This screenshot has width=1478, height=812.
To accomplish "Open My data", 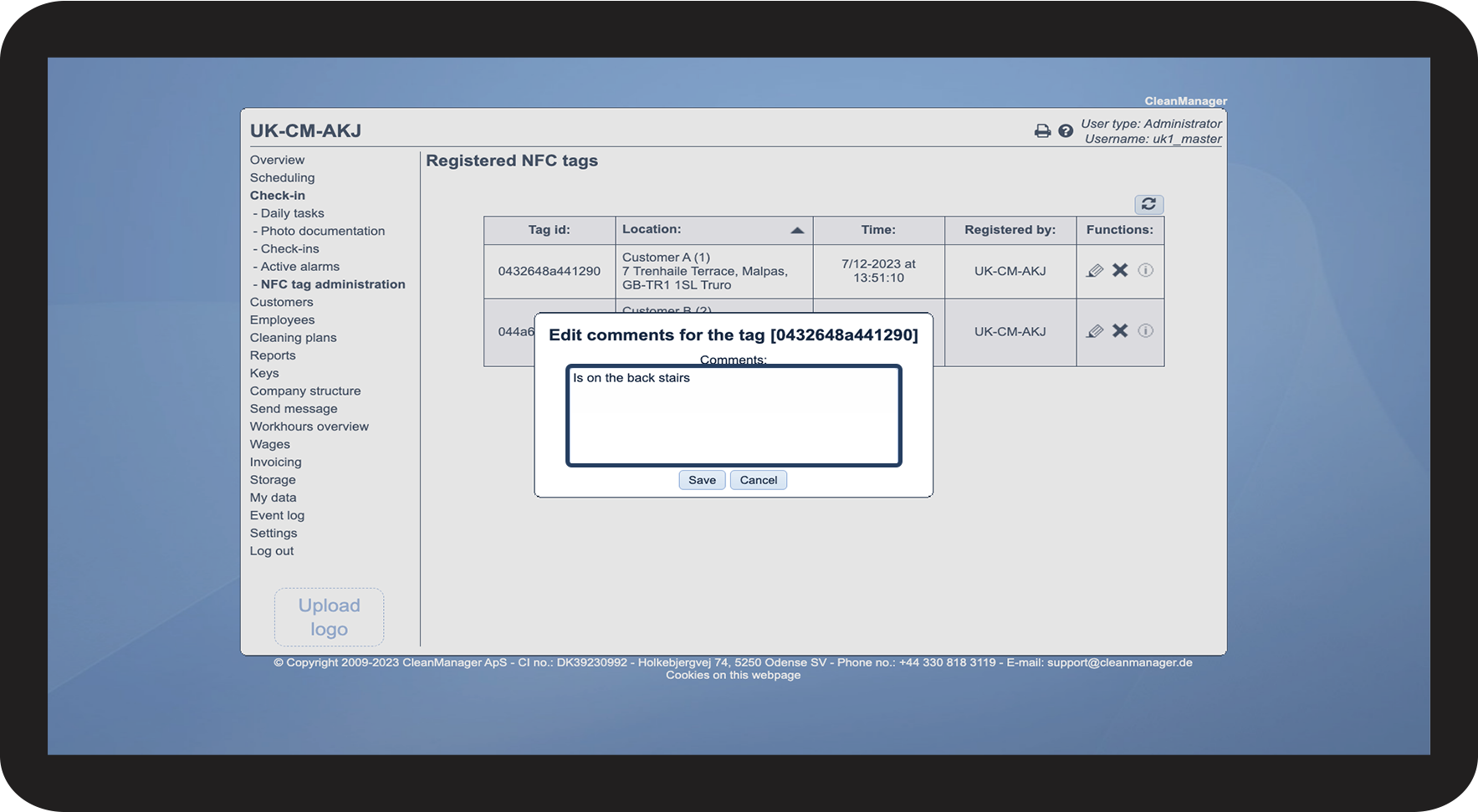I will [x=273, y=498].
